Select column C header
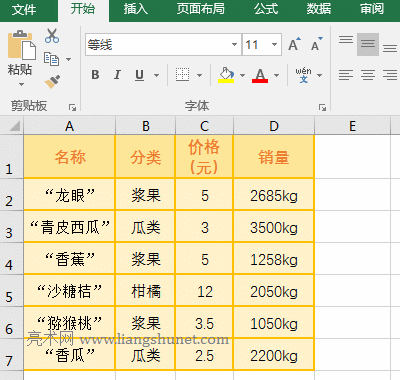The width and height of the screenshot is (400, 380). pos(204,126)
